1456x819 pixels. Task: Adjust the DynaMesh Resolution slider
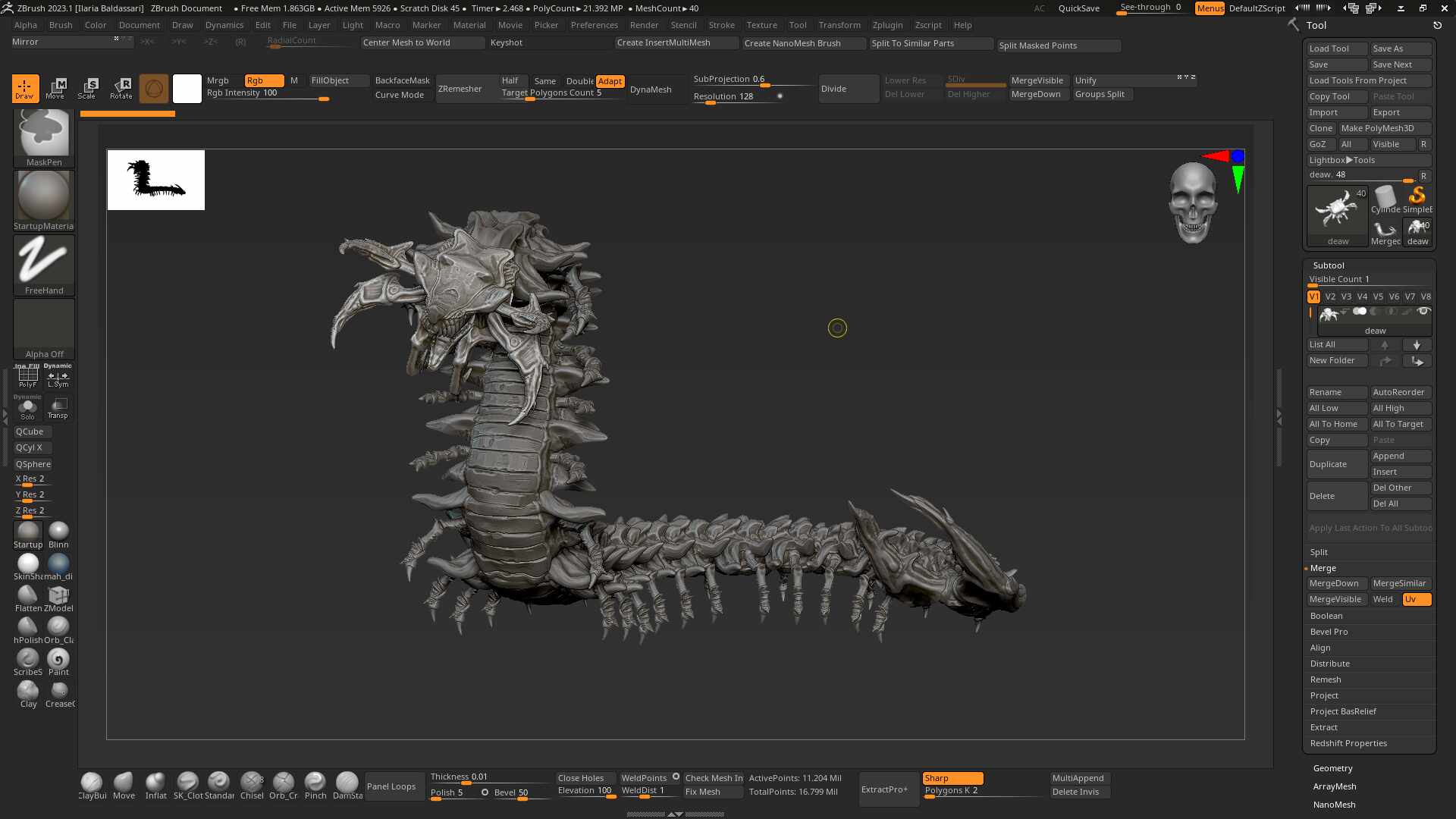point(738,97)
